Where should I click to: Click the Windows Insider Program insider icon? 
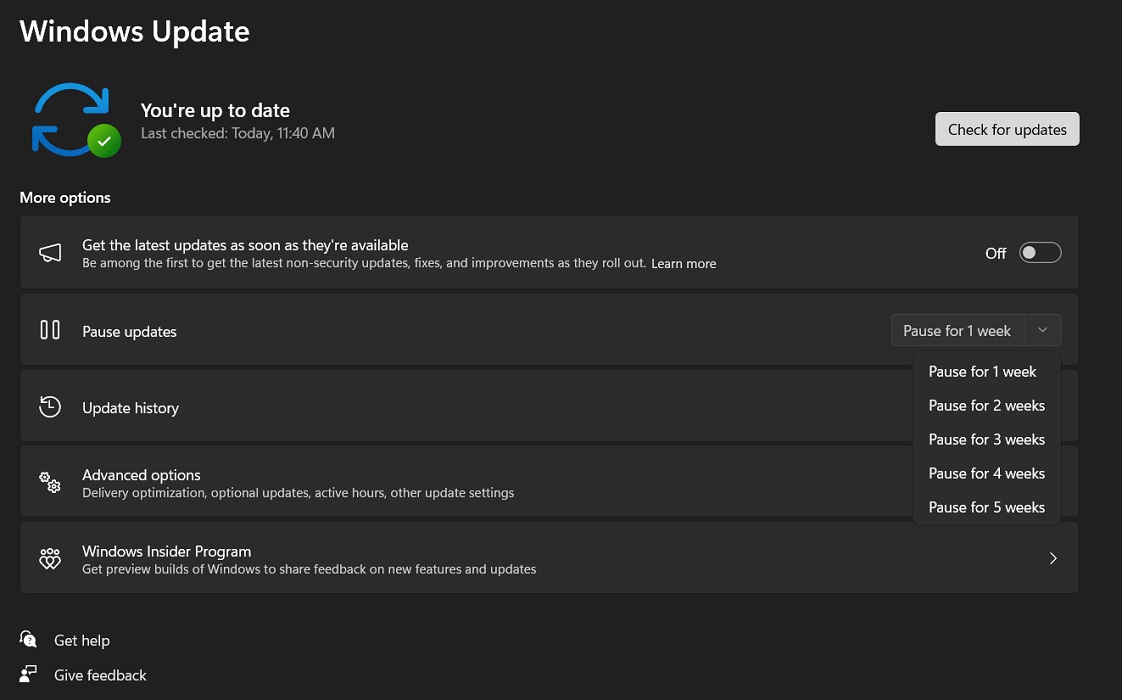(x=50, y=558)
